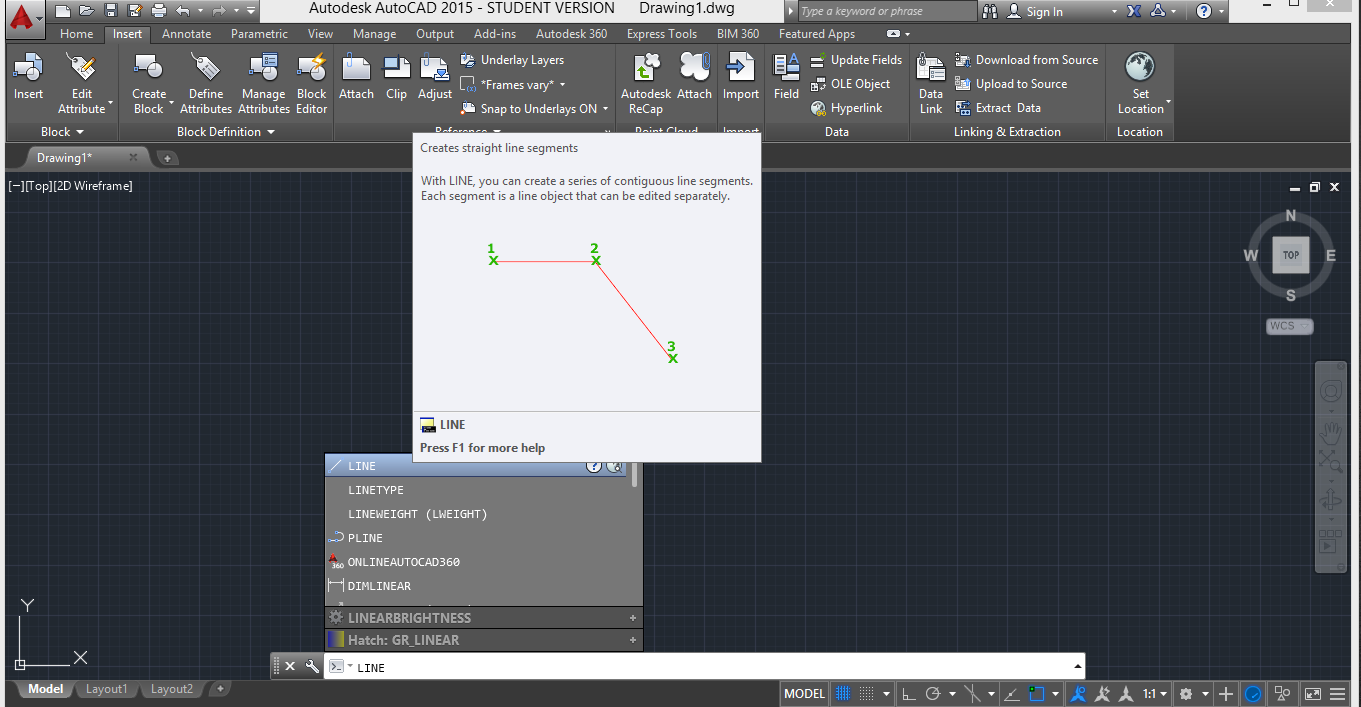
Task: Choose LINETYPE from the suggestion list
Action: [x=376, y=490]
